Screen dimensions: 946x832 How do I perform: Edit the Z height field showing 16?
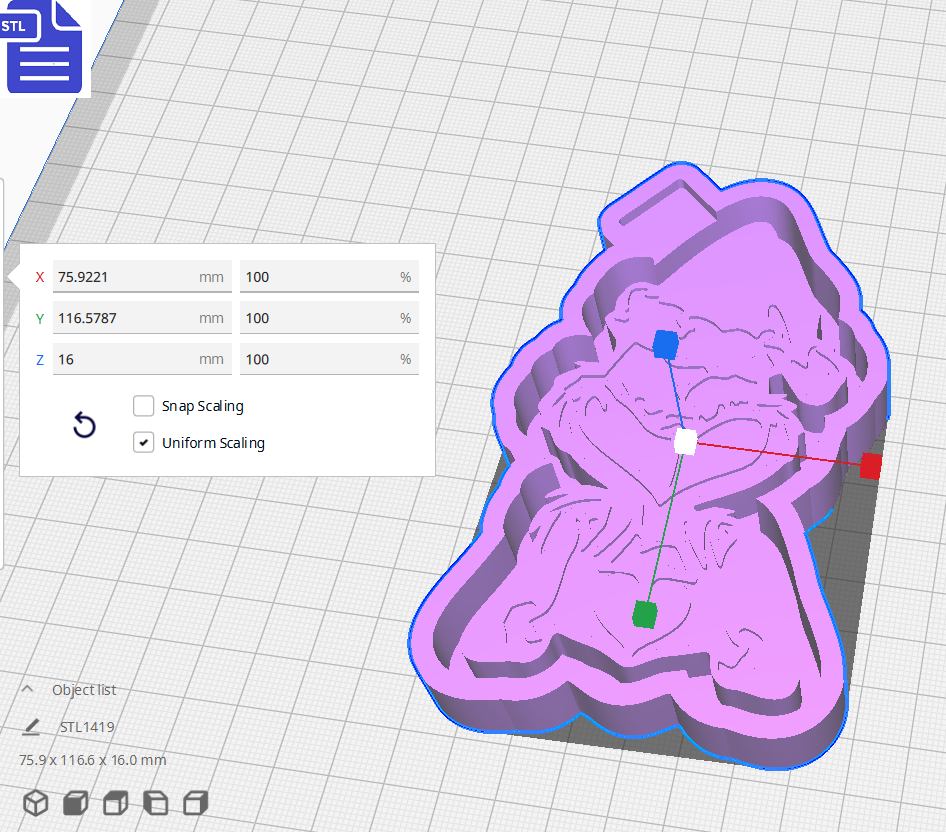[x=141, y=359]
